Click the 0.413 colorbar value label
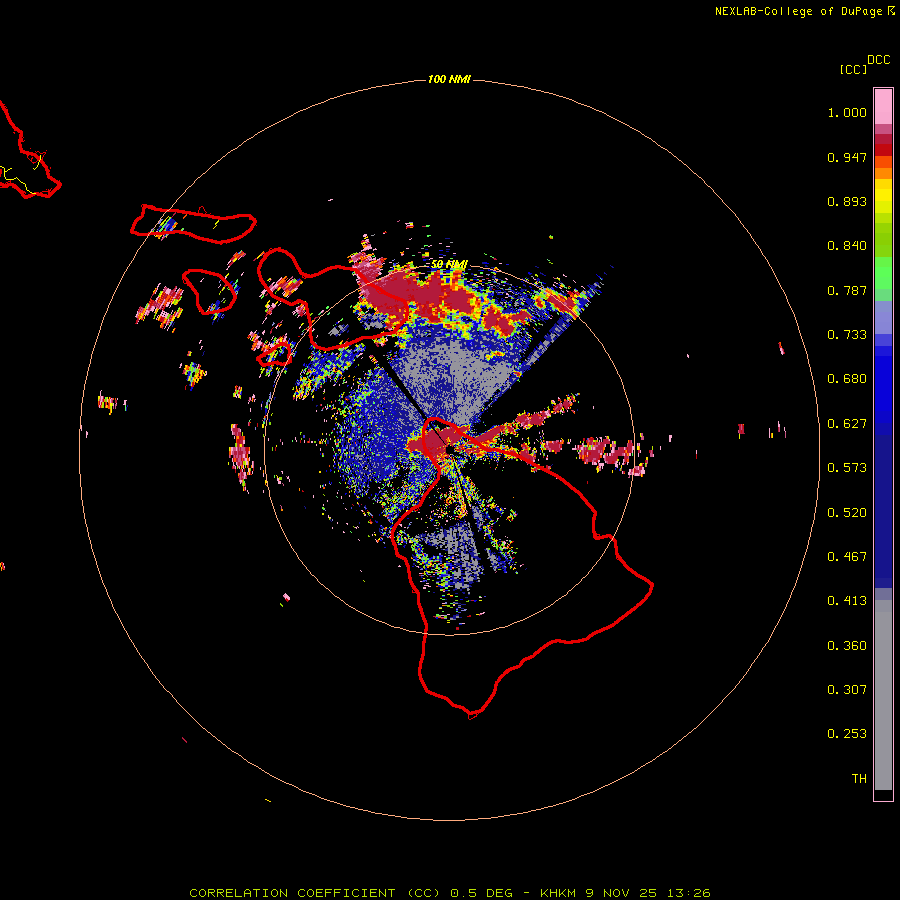The height and width of the screenshot is (900, 900). pyautogui.click(x=847, y=601)
